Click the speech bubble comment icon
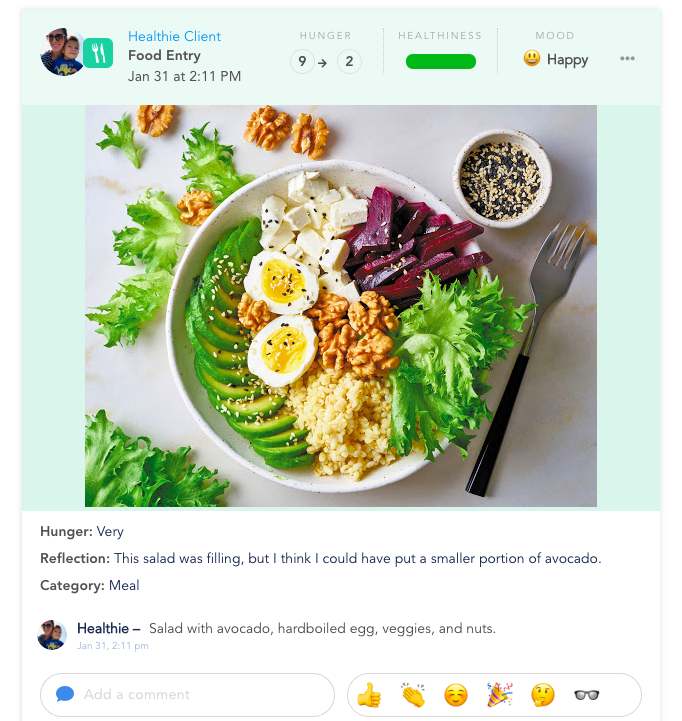This screenshot has width=682, height=721. (x=65, y=694)
